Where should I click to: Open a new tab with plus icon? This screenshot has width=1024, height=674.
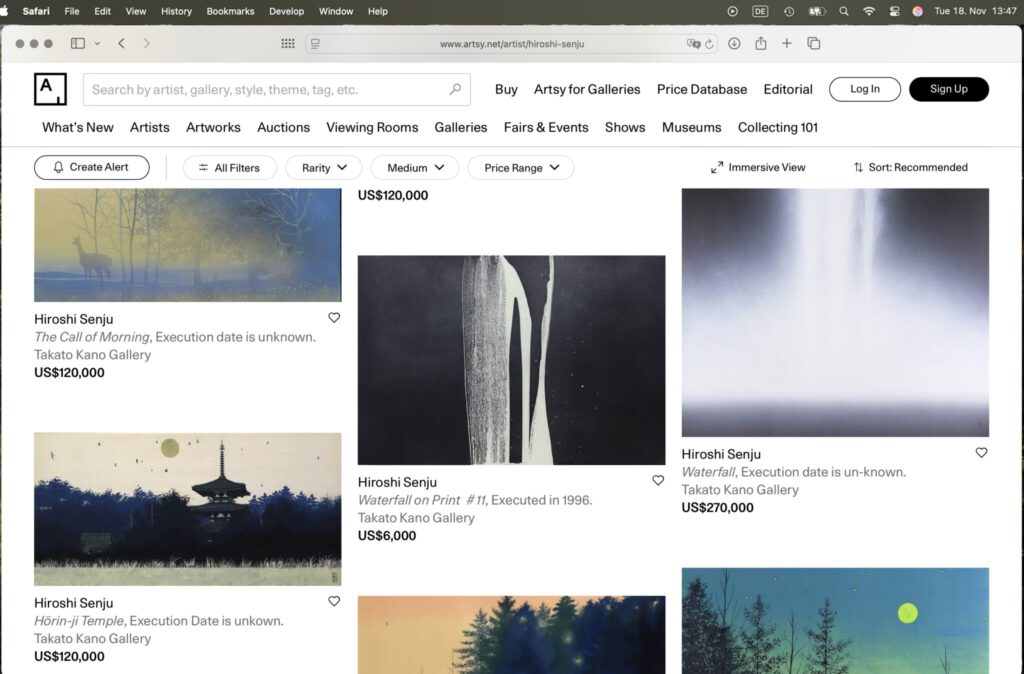[x=787, y=44]
